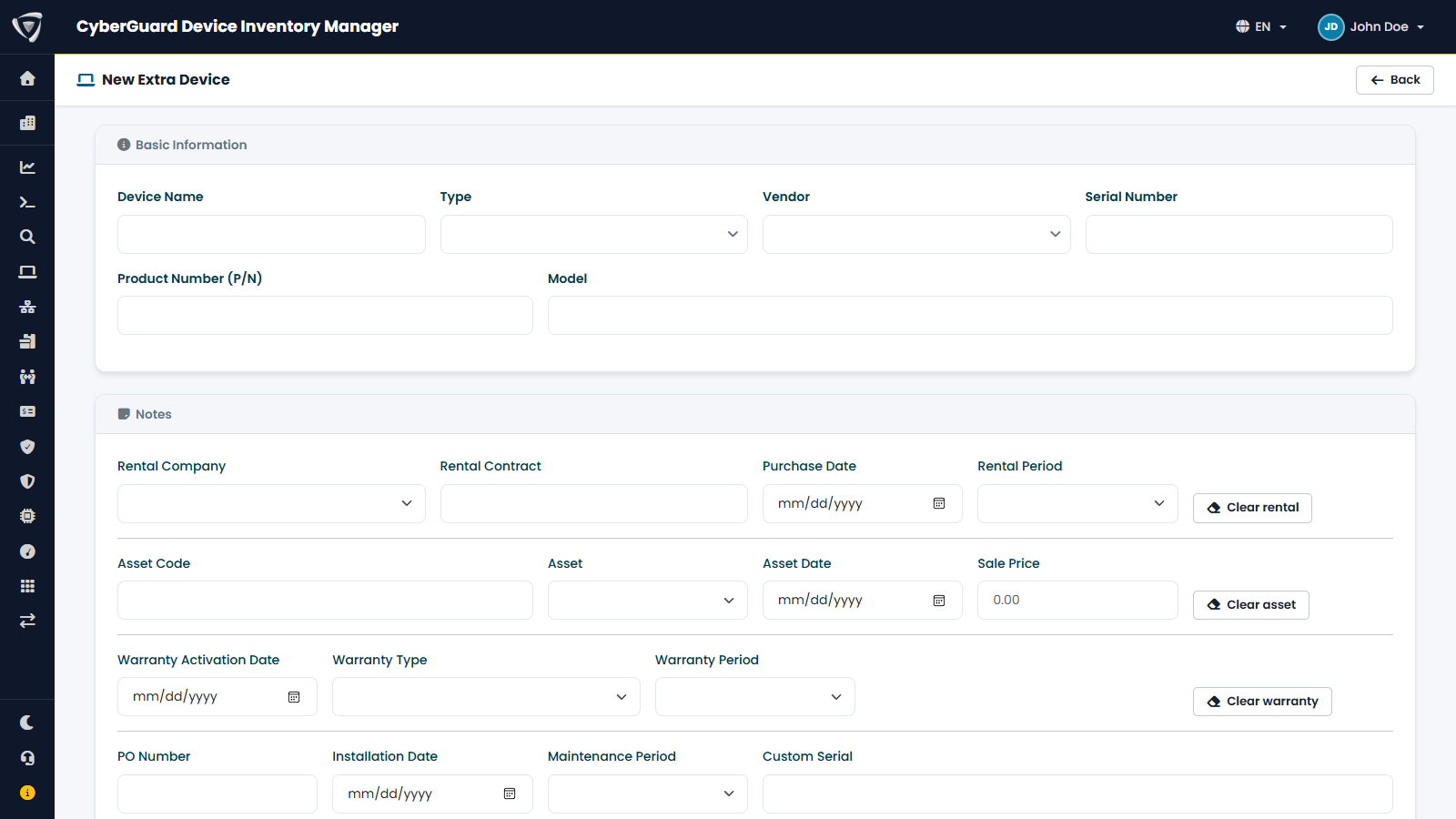Click the building icon in the sidebar
This screenshot has width=1456, height=819.
(27, 123)
